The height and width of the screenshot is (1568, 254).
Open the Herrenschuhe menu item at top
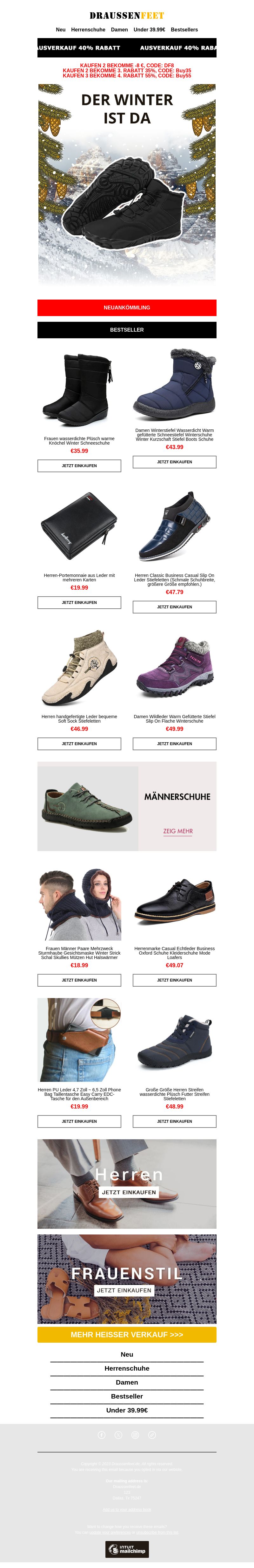pyautogui.click(x=88, y=29)
